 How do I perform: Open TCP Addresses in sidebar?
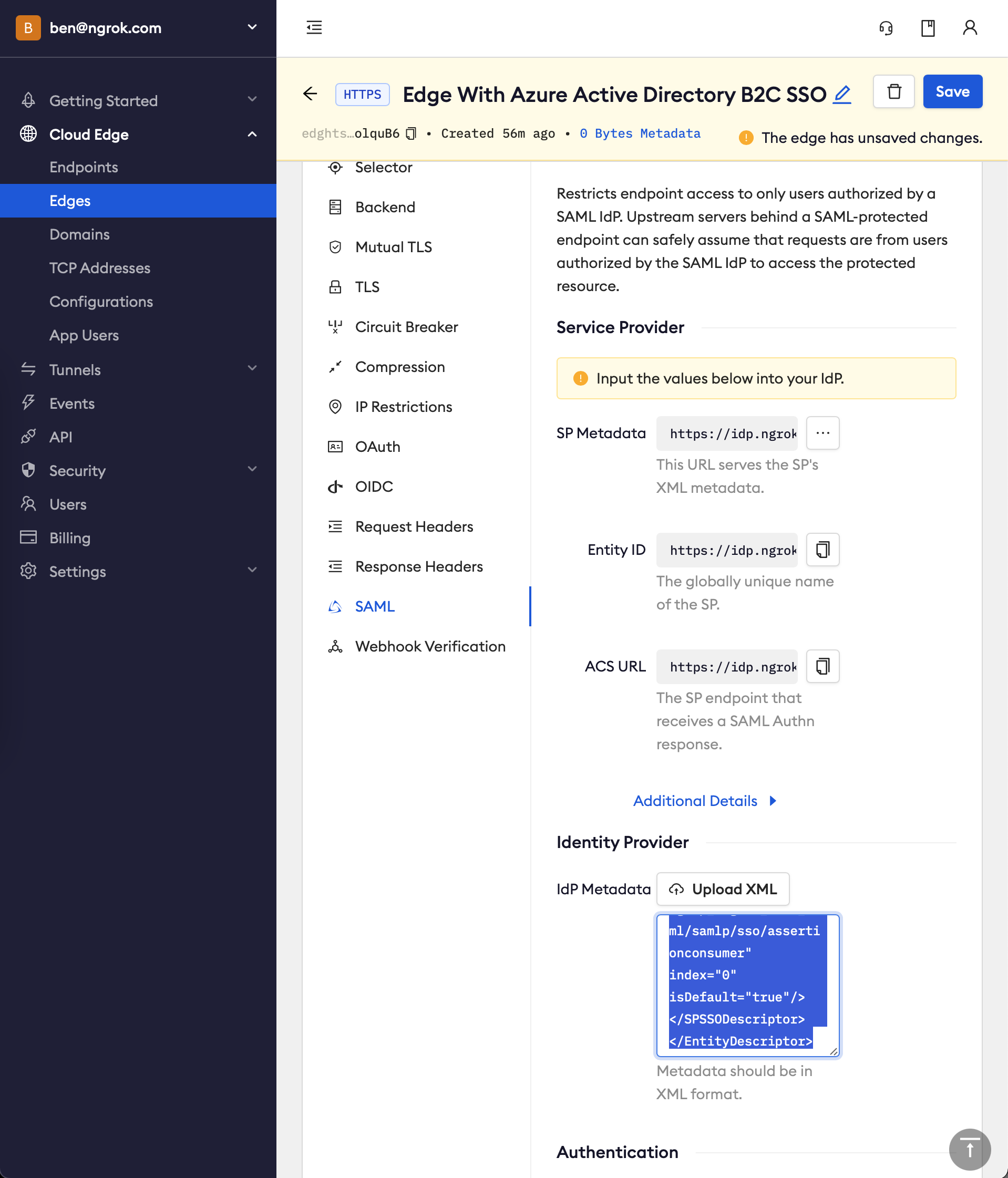click(x=99, y=268)
